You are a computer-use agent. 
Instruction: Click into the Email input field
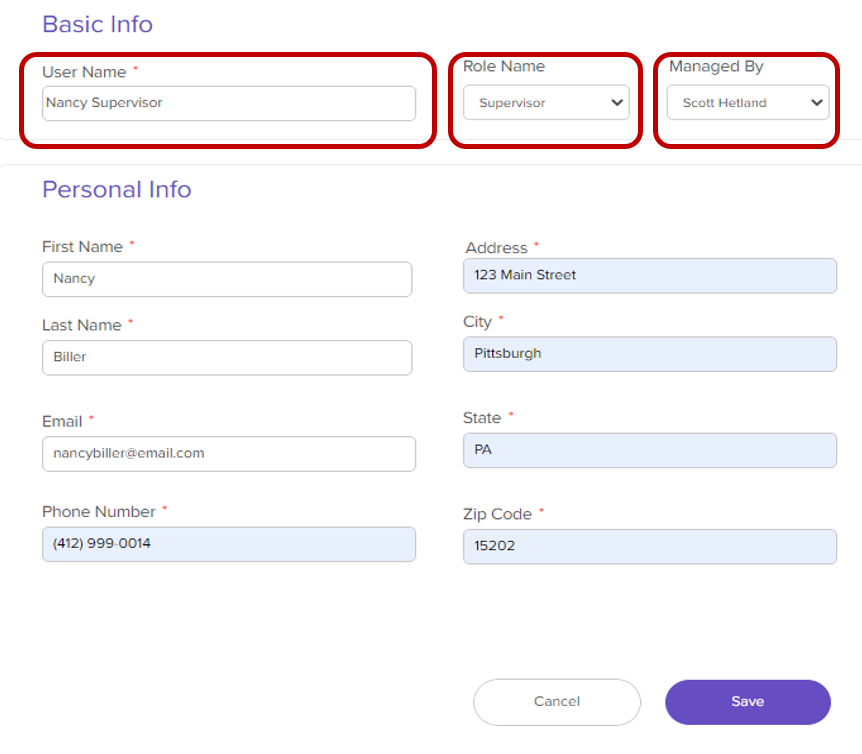pos(228,453)
